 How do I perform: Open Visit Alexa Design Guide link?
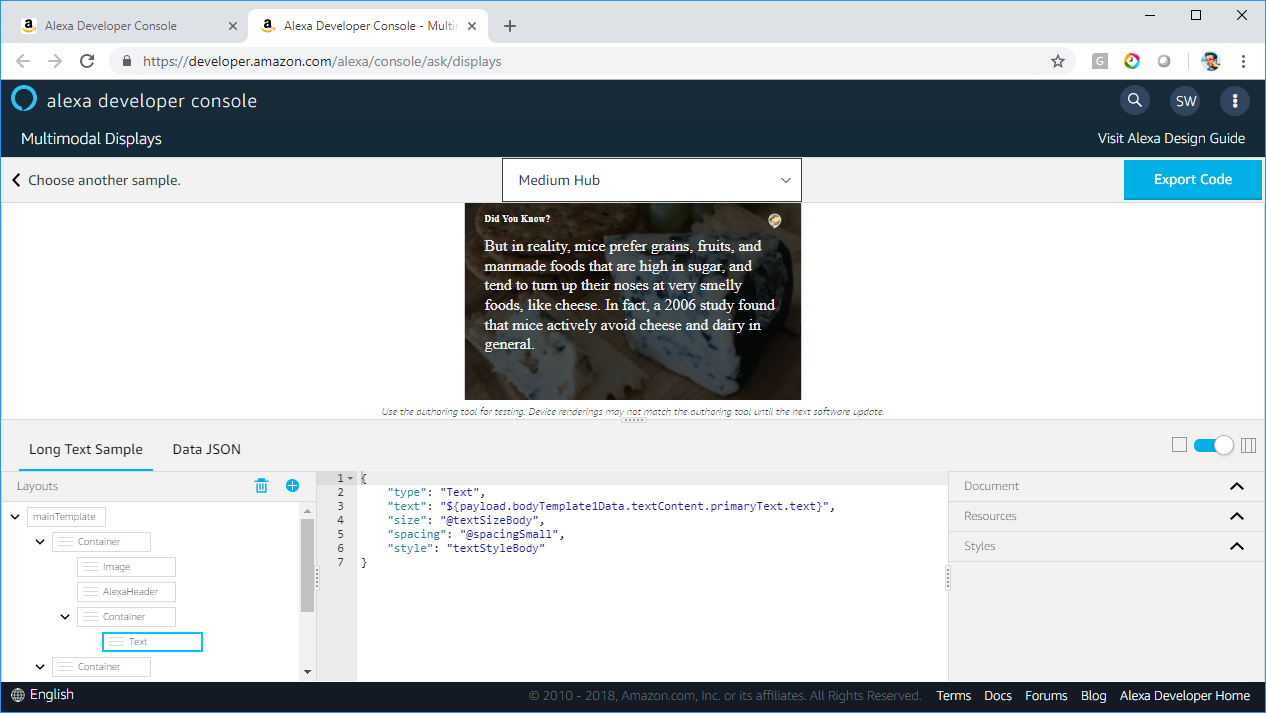pyautogui.click(x=1171, y=139)
